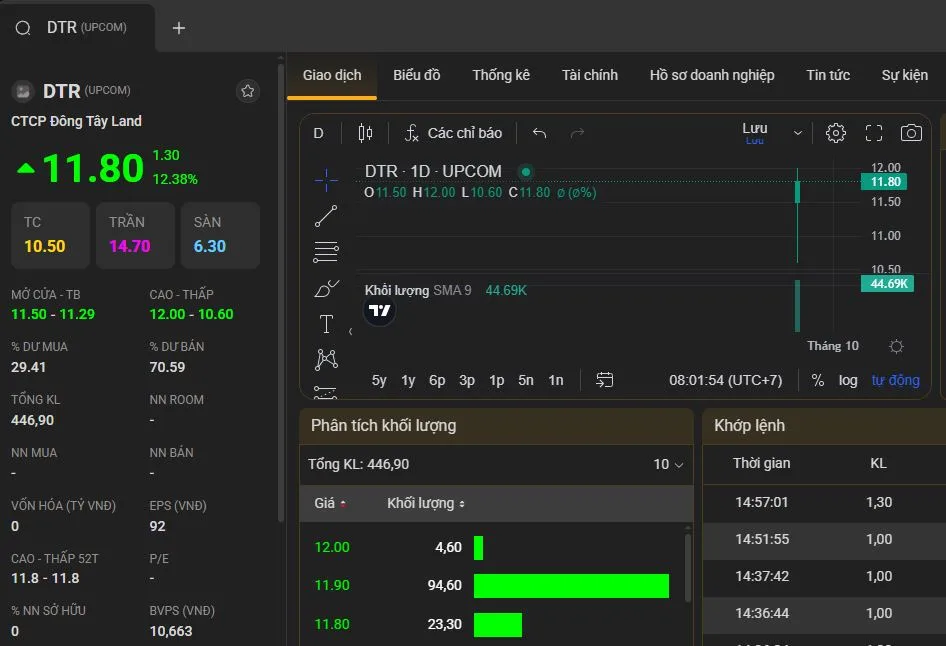The height and width of the screenshot is (646, 946).
Task: Open the D timeframe interval selector
Action: [x=319, y=133]
